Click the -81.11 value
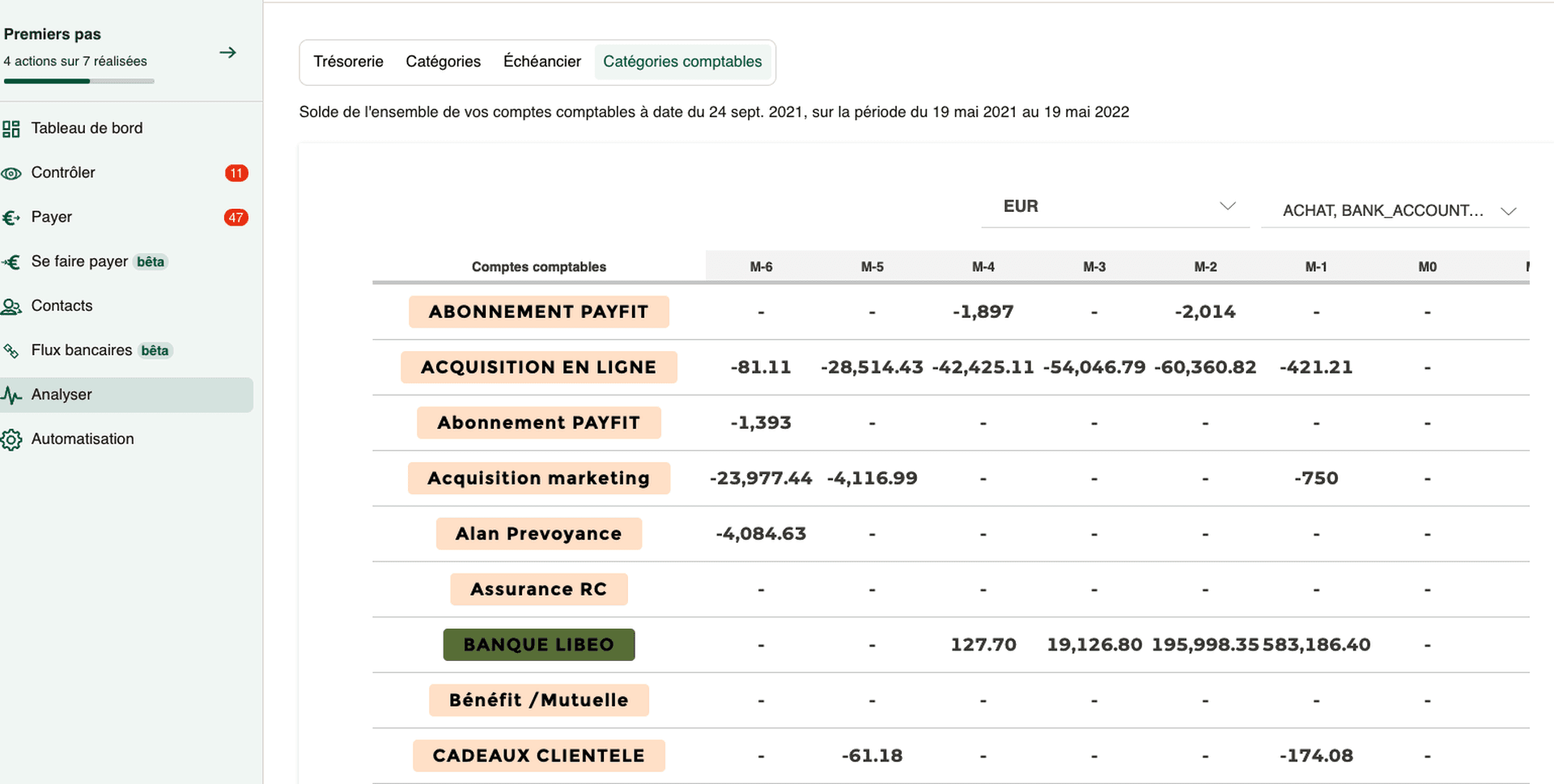Image resolution: width=1554 pixels, height=784 pixels. 761,367
